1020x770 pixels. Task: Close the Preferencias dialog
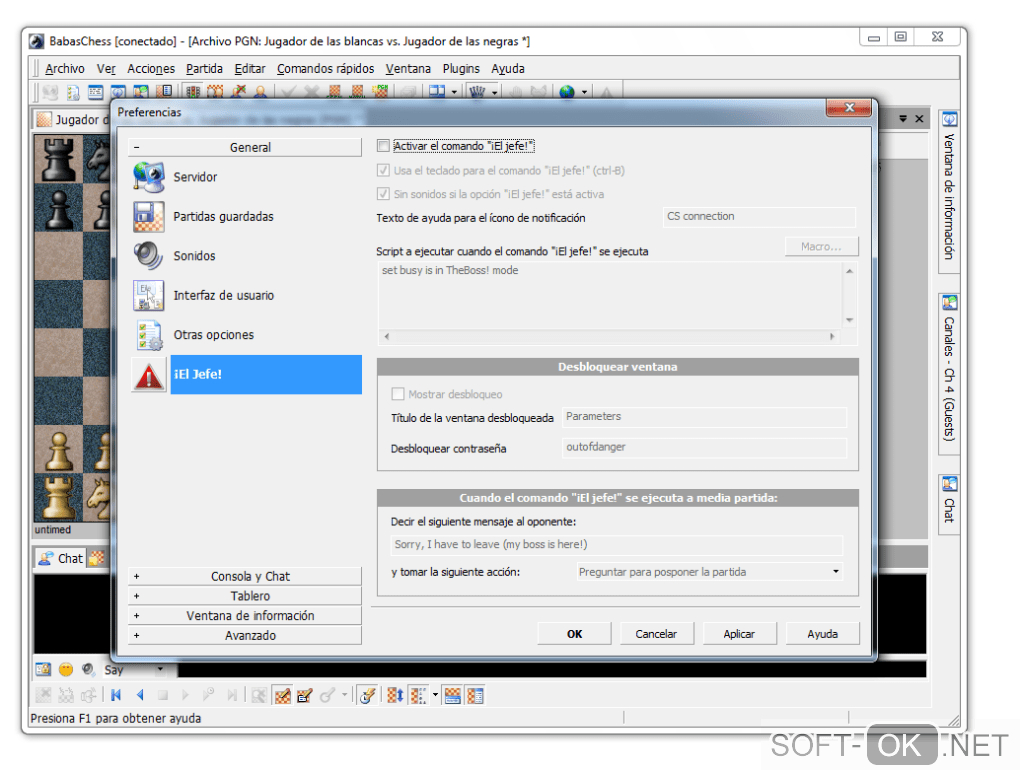849,107
